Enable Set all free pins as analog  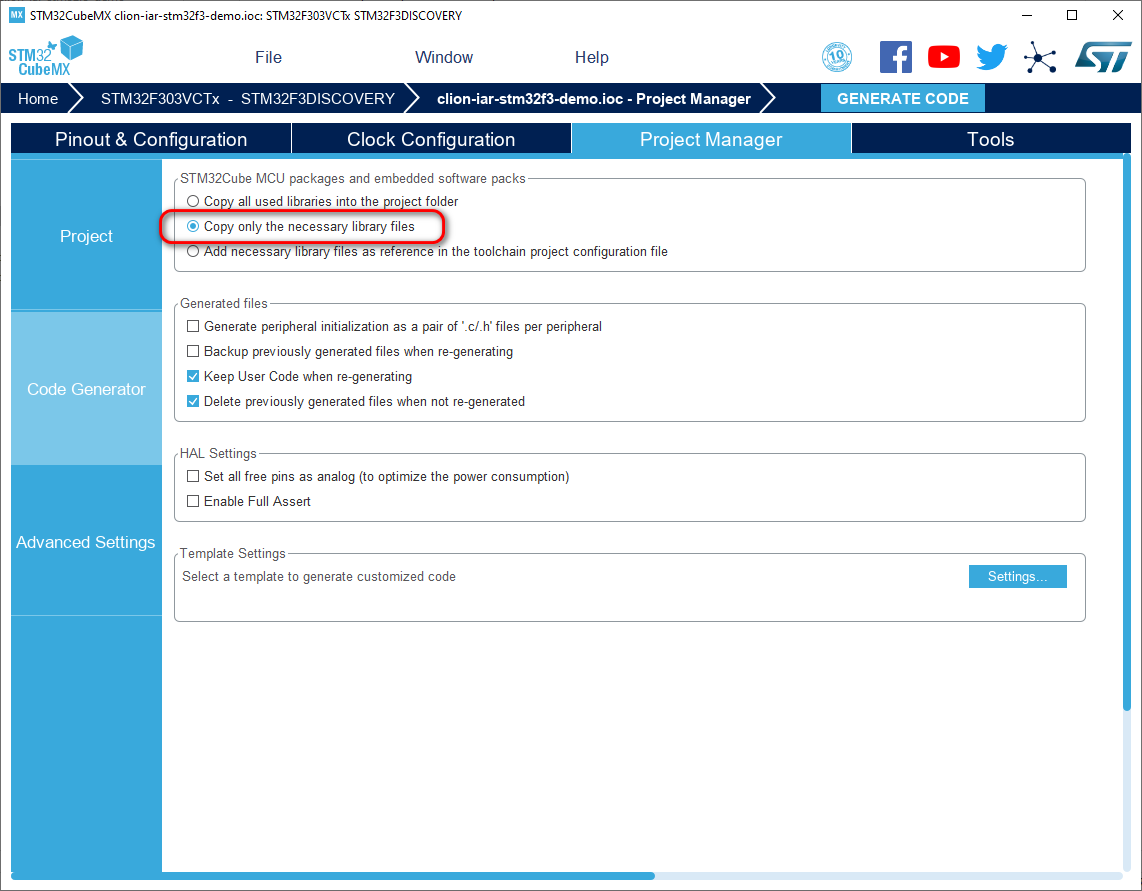click(x=193, y=476)
